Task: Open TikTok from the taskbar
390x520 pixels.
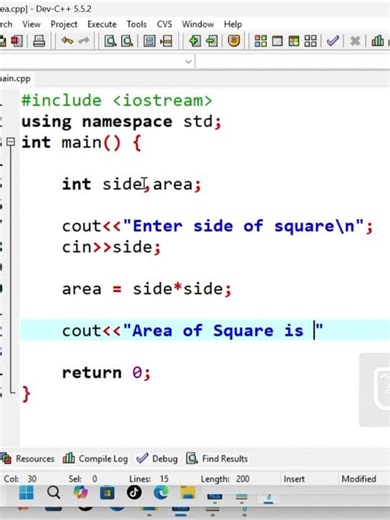Action: 134,492
